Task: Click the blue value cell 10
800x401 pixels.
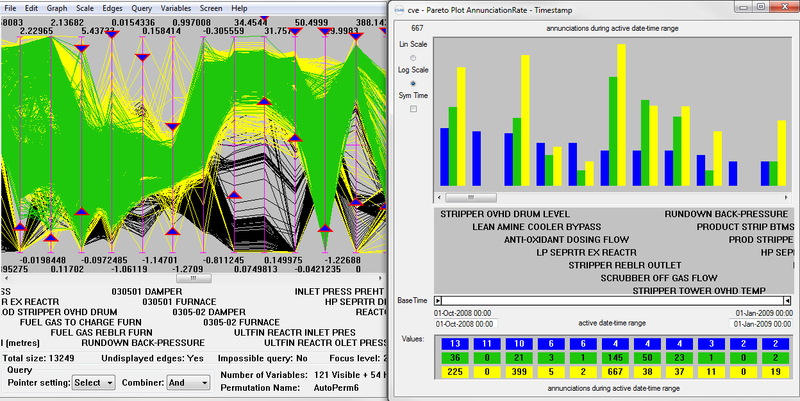Action: (519, 344)
